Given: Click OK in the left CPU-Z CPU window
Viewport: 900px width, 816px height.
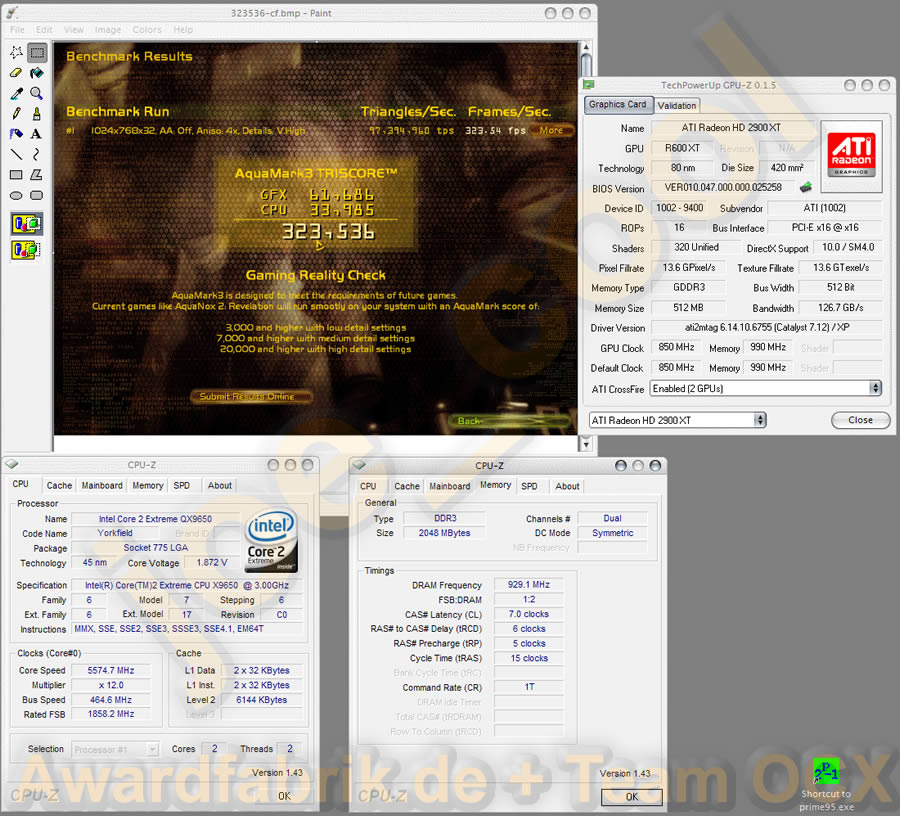Looking at the screenshot, I should coord(284,796).
